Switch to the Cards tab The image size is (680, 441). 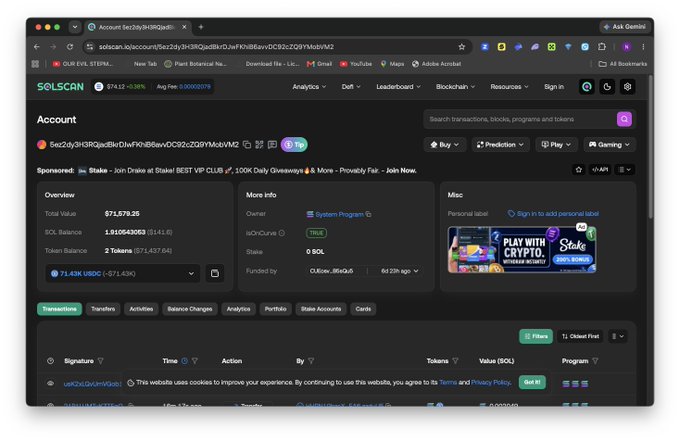point(363,309)
